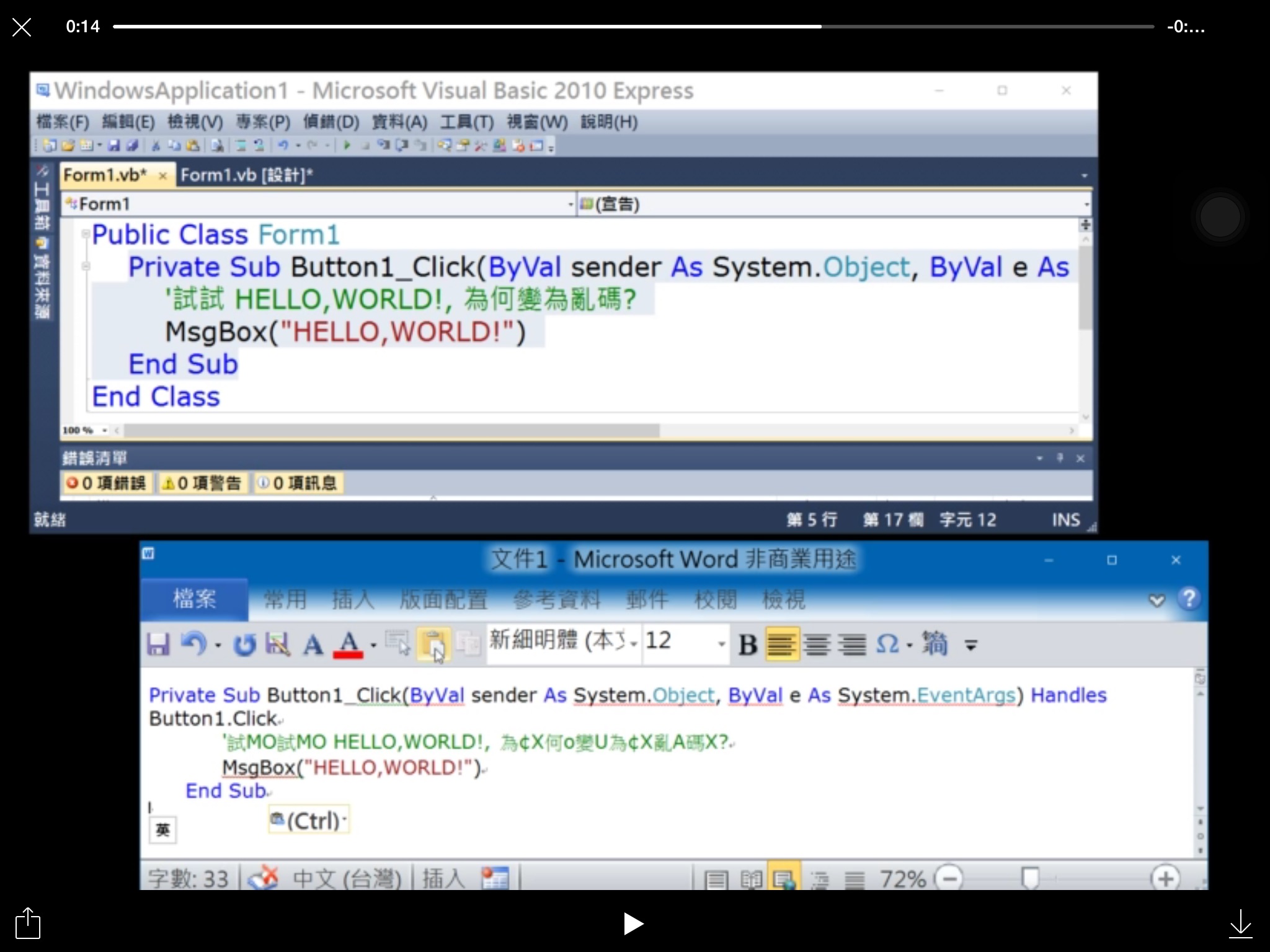Open the 新細明體 font name dropdown
Image resolution: width=1270 pixels, height=952 pixels.
(633, 643)
